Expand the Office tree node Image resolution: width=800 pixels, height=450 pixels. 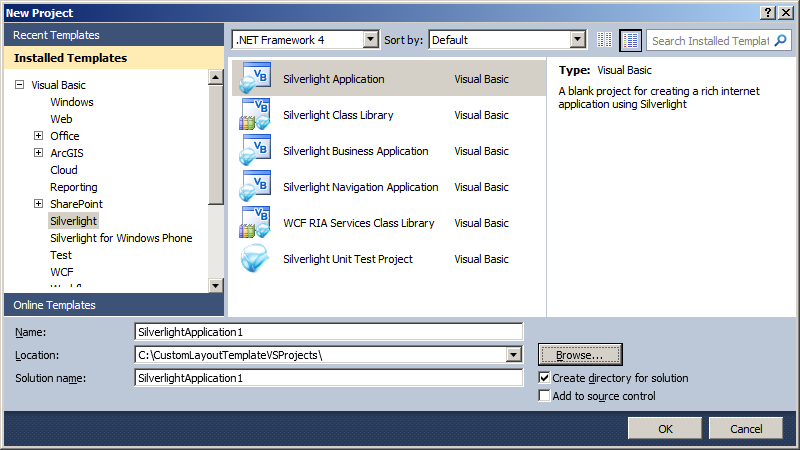(38, 136)
